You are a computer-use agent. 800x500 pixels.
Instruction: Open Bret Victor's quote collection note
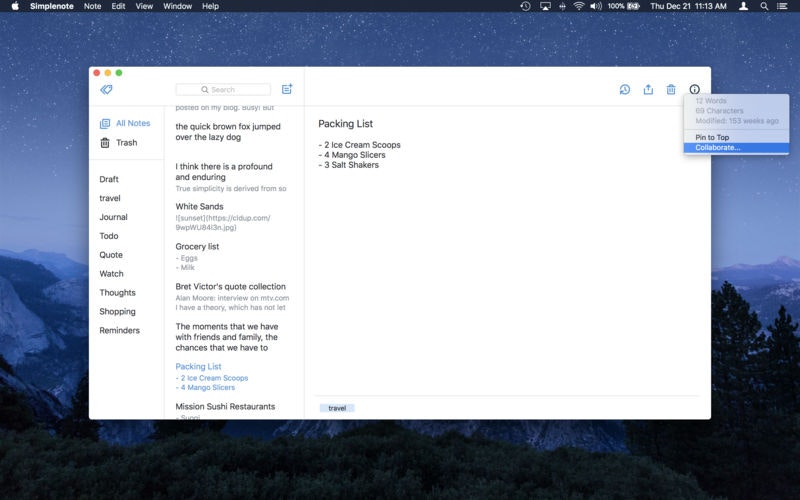[232, 296]
